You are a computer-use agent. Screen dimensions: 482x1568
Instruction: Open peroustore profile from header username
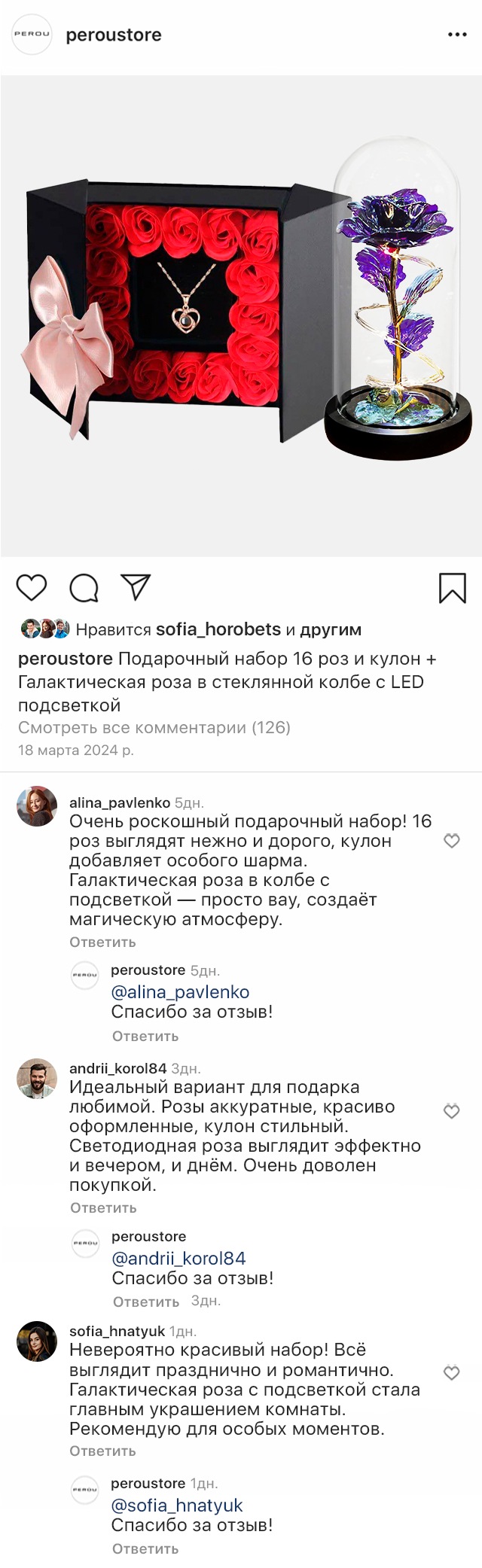pyautogui.click(x=114, y=35)
